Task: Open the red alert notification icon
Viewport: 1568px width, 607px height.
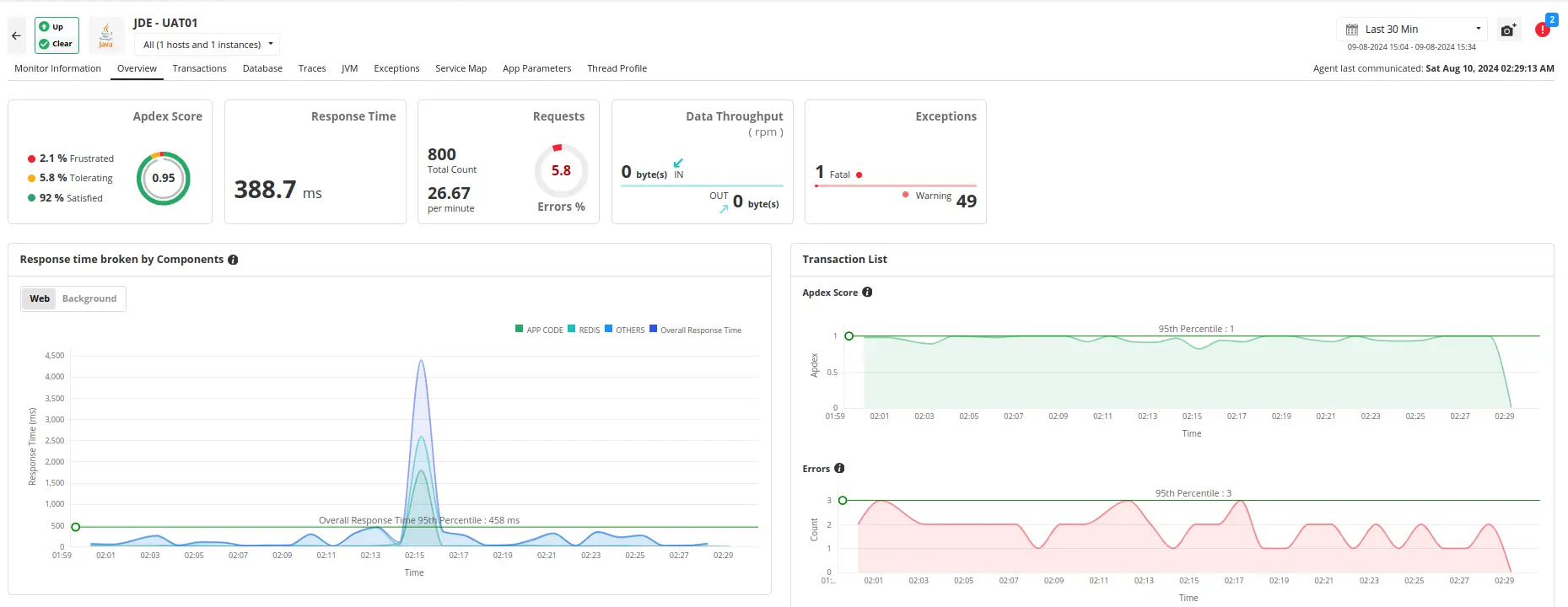Action: 1543,30
